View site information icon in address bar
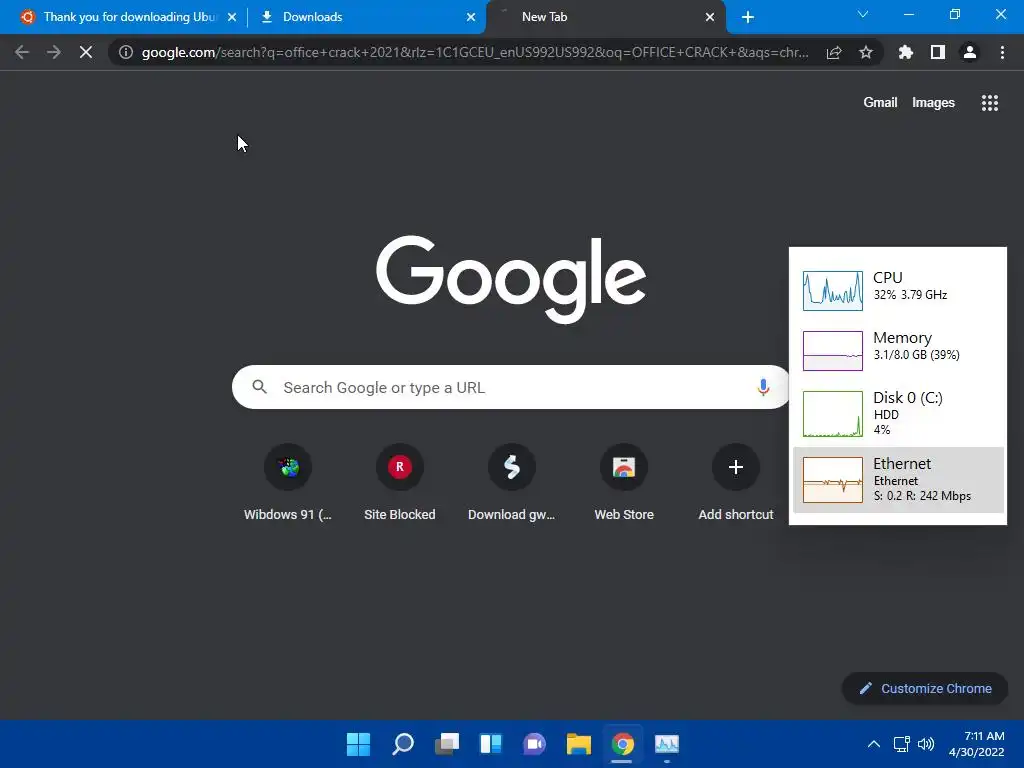 tap(126, 52)
